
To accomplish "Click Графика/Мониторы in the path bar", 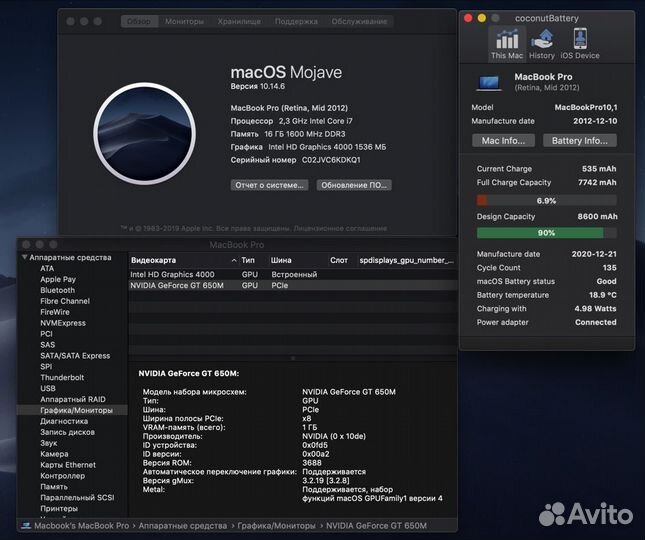I will [276, 526].
